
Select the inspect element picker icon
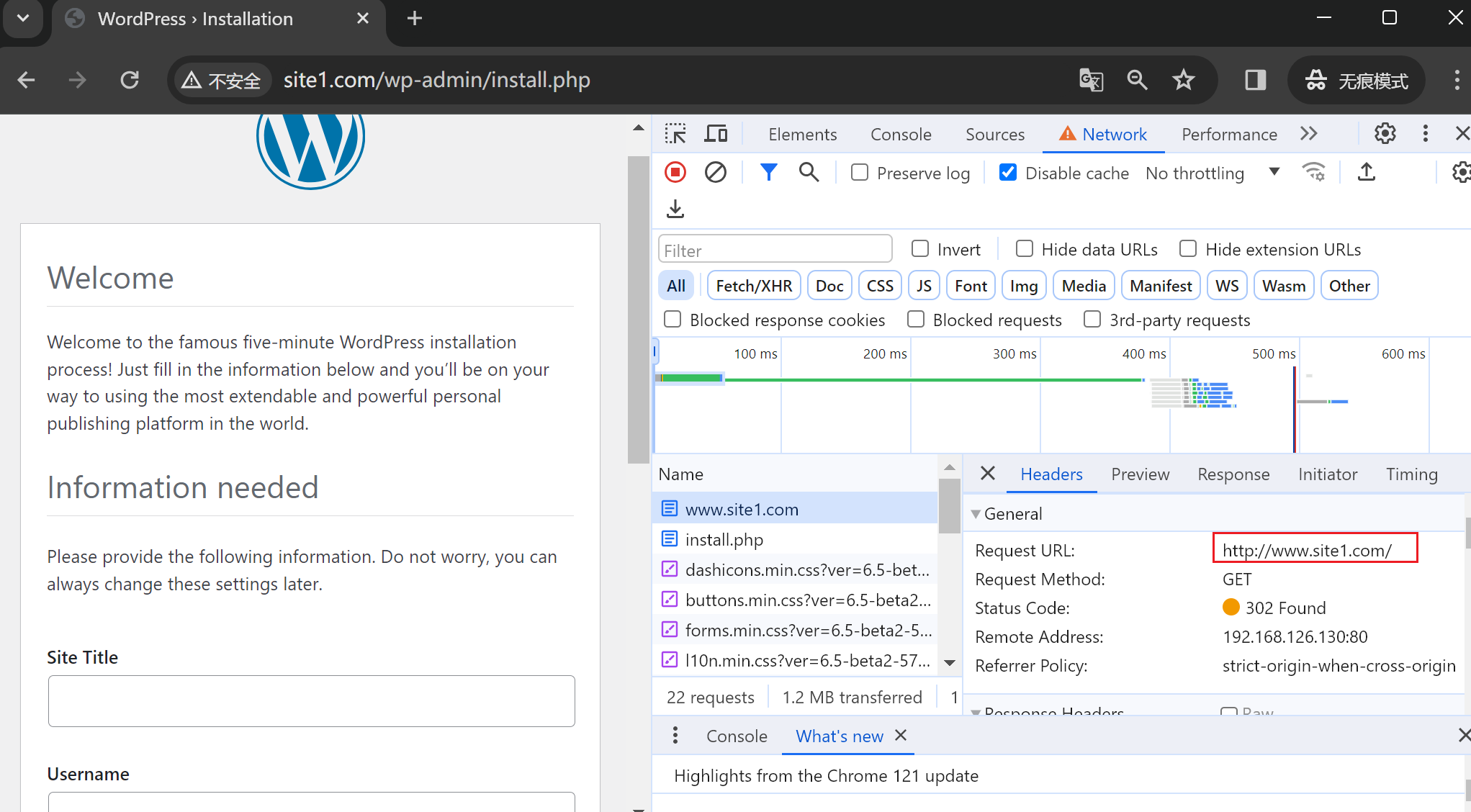tap(675, 134)
